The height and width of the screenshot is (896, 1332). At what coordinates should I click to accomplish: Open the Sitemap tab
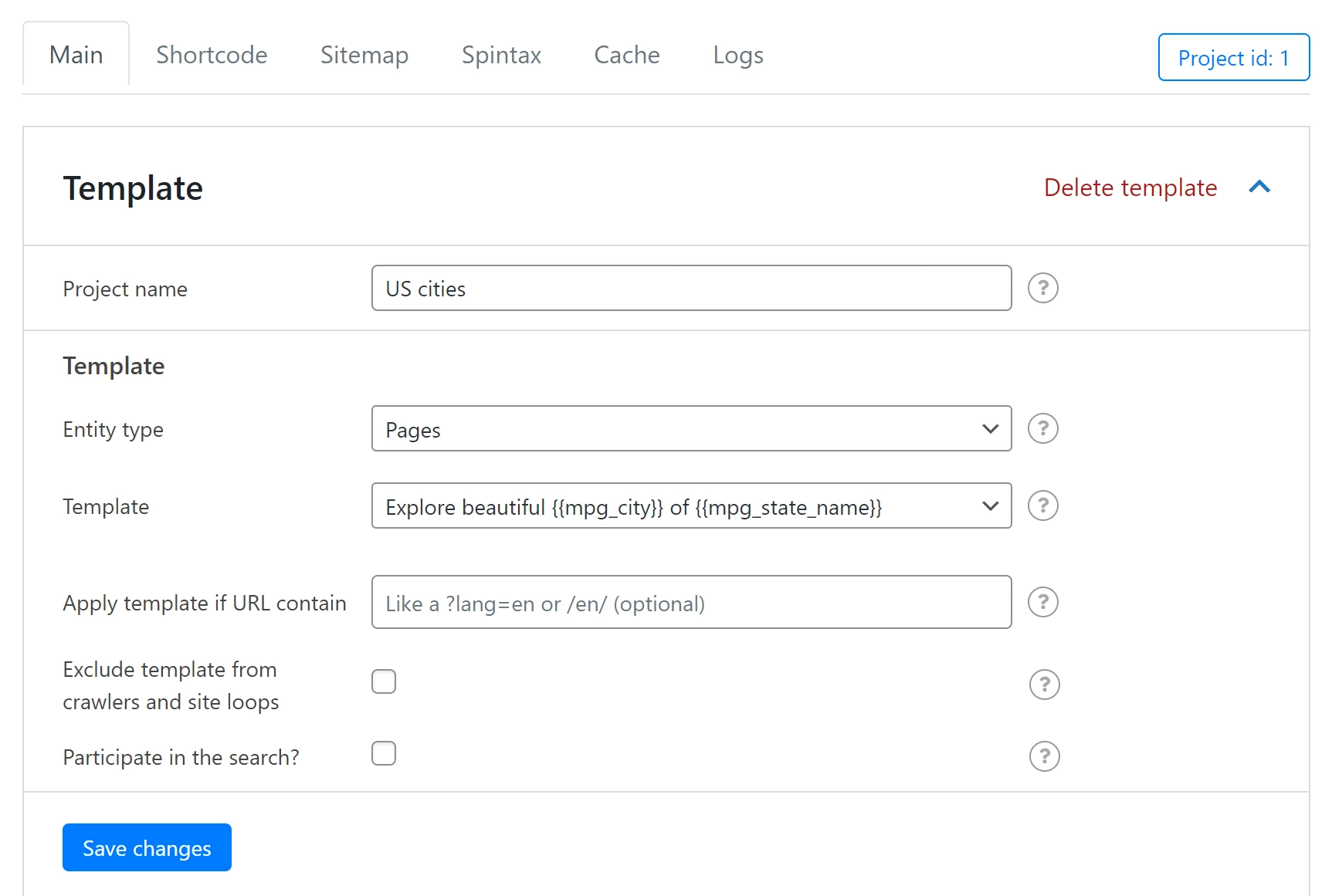(x=364, y=55)
